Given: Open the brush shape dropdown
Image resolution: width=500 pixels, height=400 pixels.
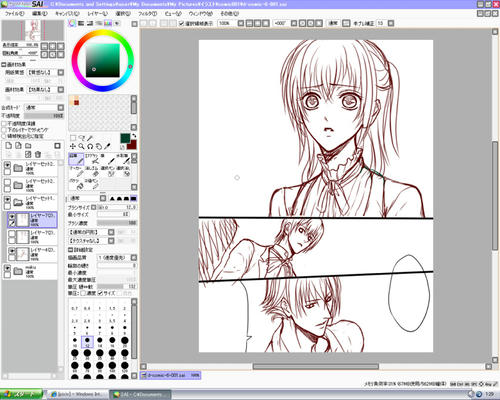Looking at the screenshot, I should [111, 232].
